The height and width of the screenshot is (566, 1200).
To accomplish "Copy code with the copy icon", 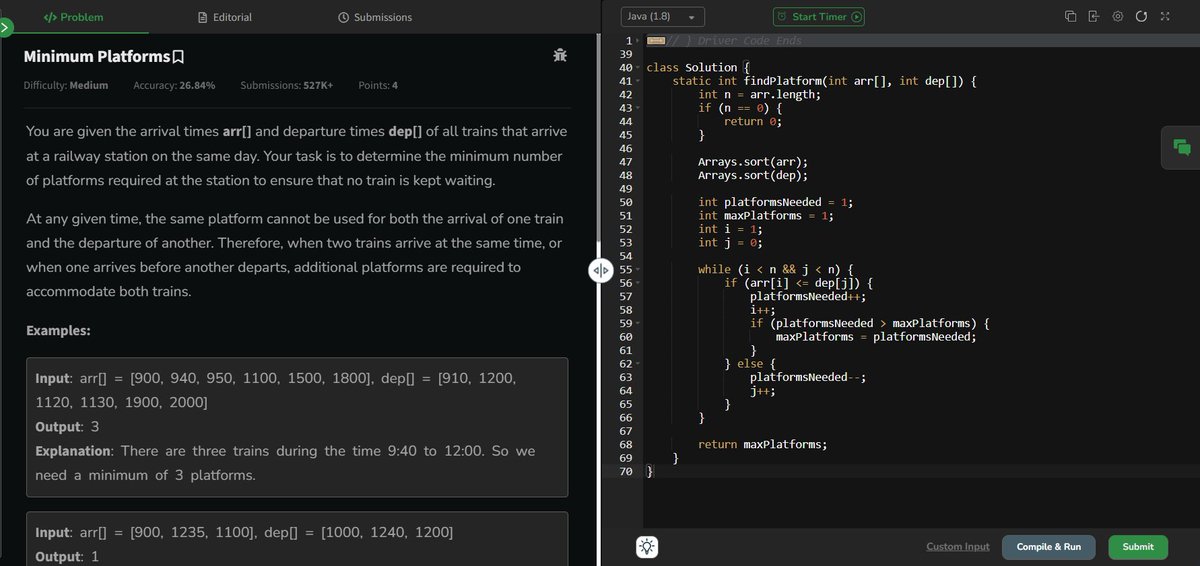I will click(x=1070, y=17).
